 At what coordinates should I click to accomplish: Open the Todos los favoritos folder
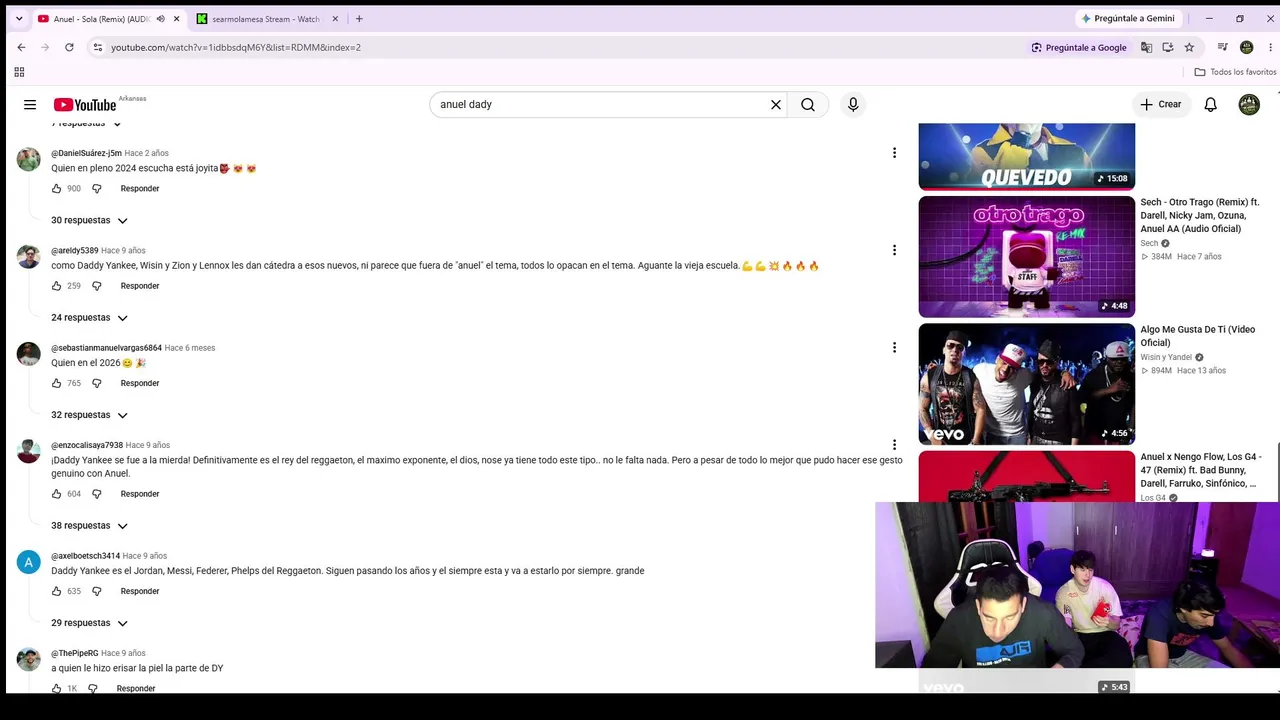1235,72
